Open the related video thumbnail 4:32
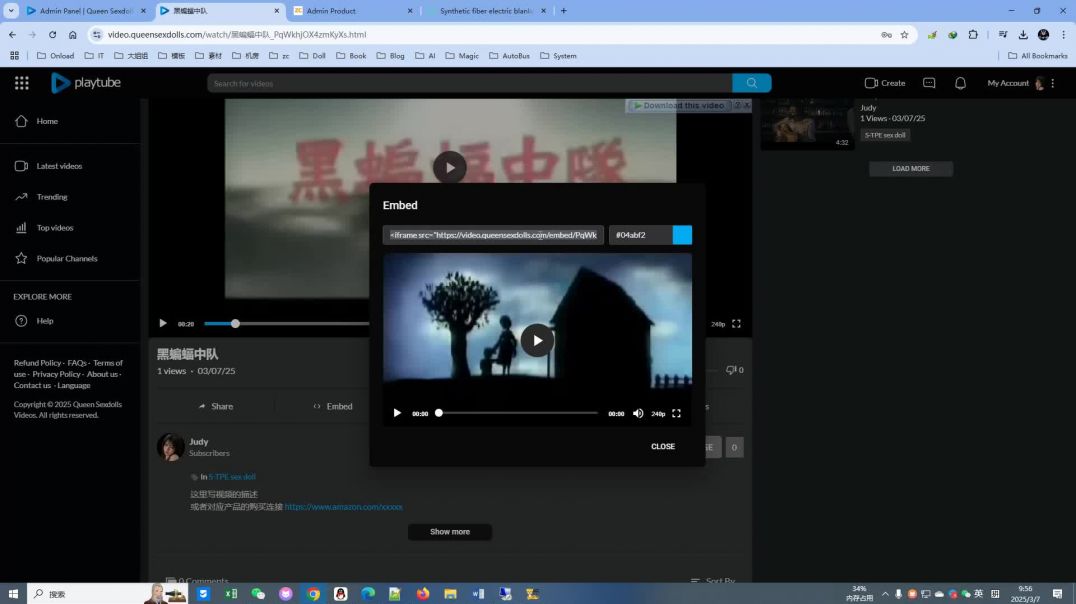The width and height of the screenshot is (1076, 604). pyautogui.click(x=808, y=125)
